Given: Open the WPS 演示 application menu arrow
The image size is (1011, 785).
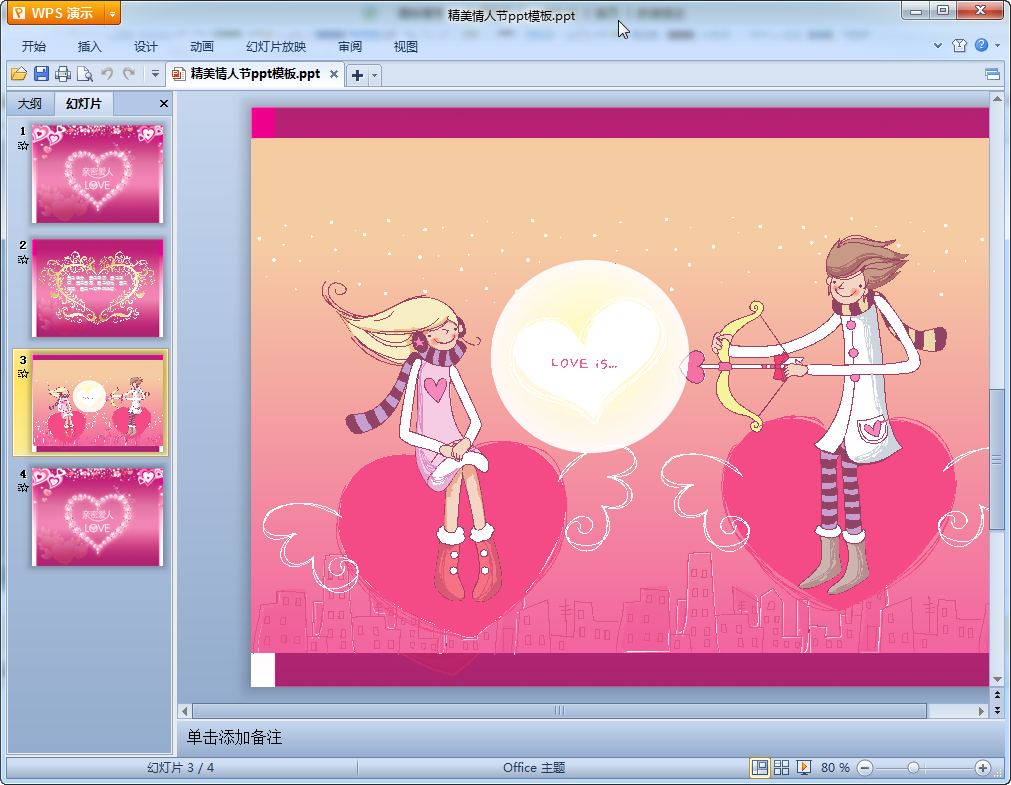Looking at the screenshot, I should pyautogui.click(x=112, y=13).
